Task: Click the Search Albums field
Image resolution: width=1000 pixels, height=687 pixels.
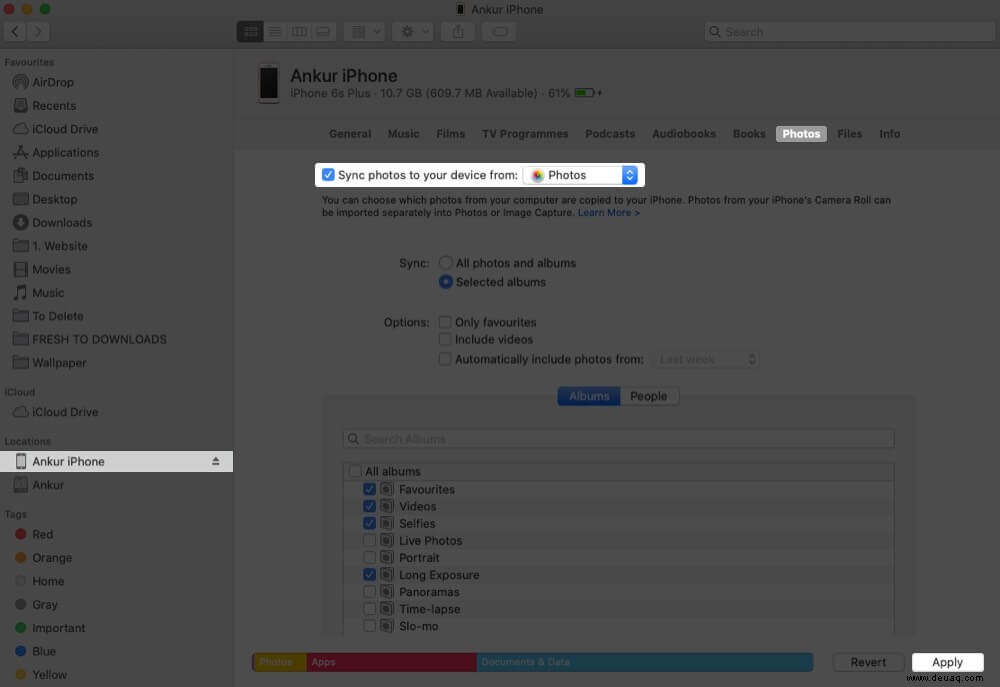Action: pyautogui.click(x=619, y=439)
